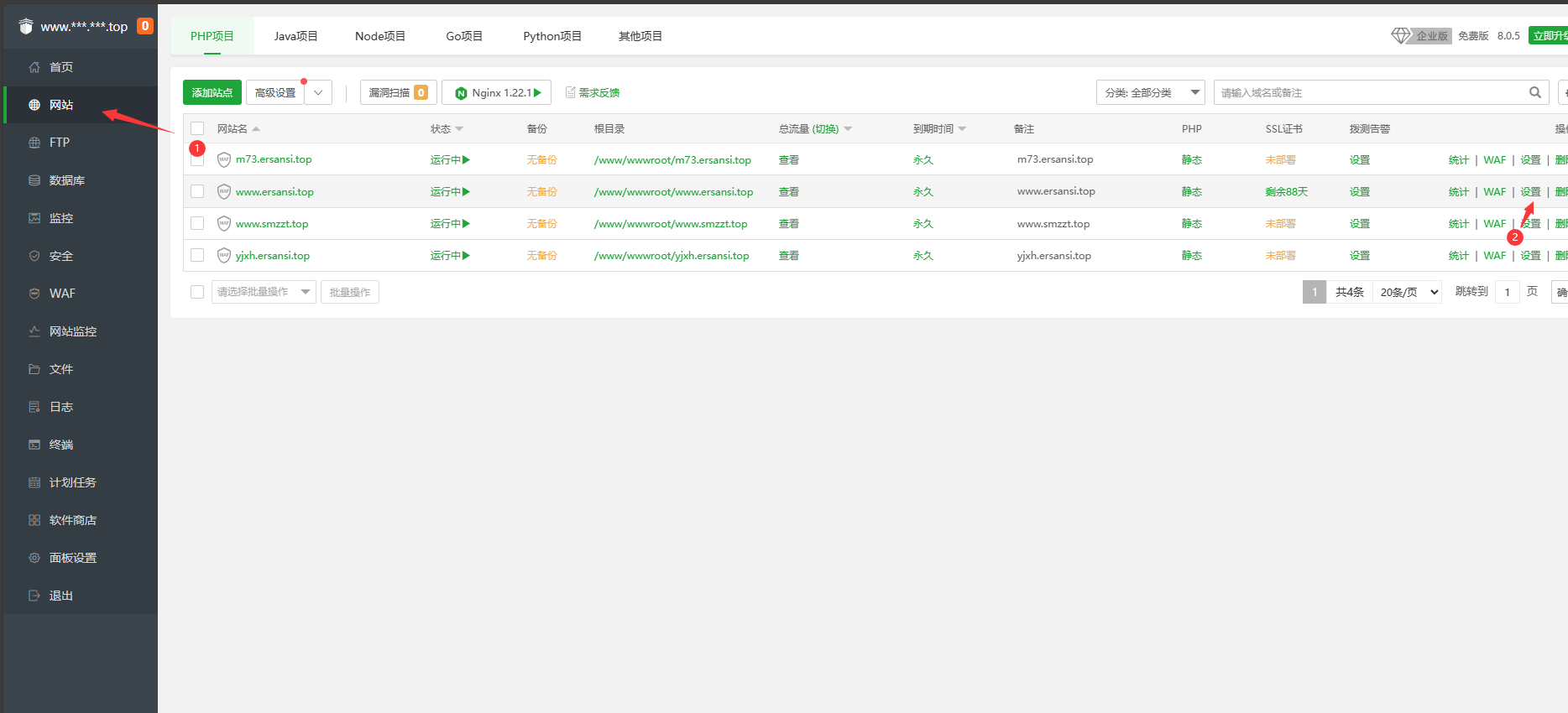Image resolution: width=1568 pixels, height=713 pixels.
Task: Check the yjxh.ersansi.top row checkbox
Action: click(197, 255)
